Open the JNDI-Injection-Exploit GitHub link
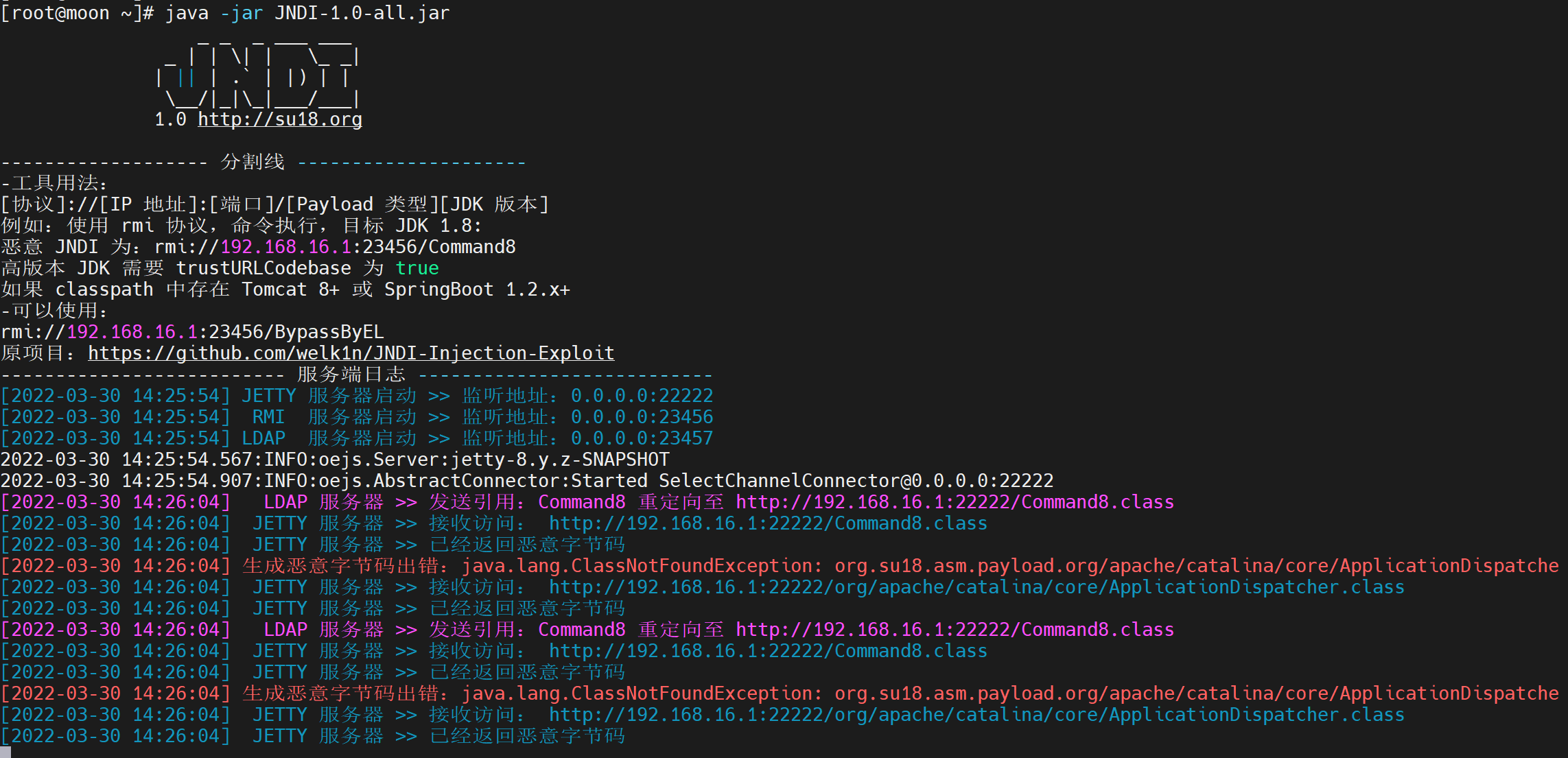Image resolution: width=1568 pixels, height=758 pixels. click(351, 353)
